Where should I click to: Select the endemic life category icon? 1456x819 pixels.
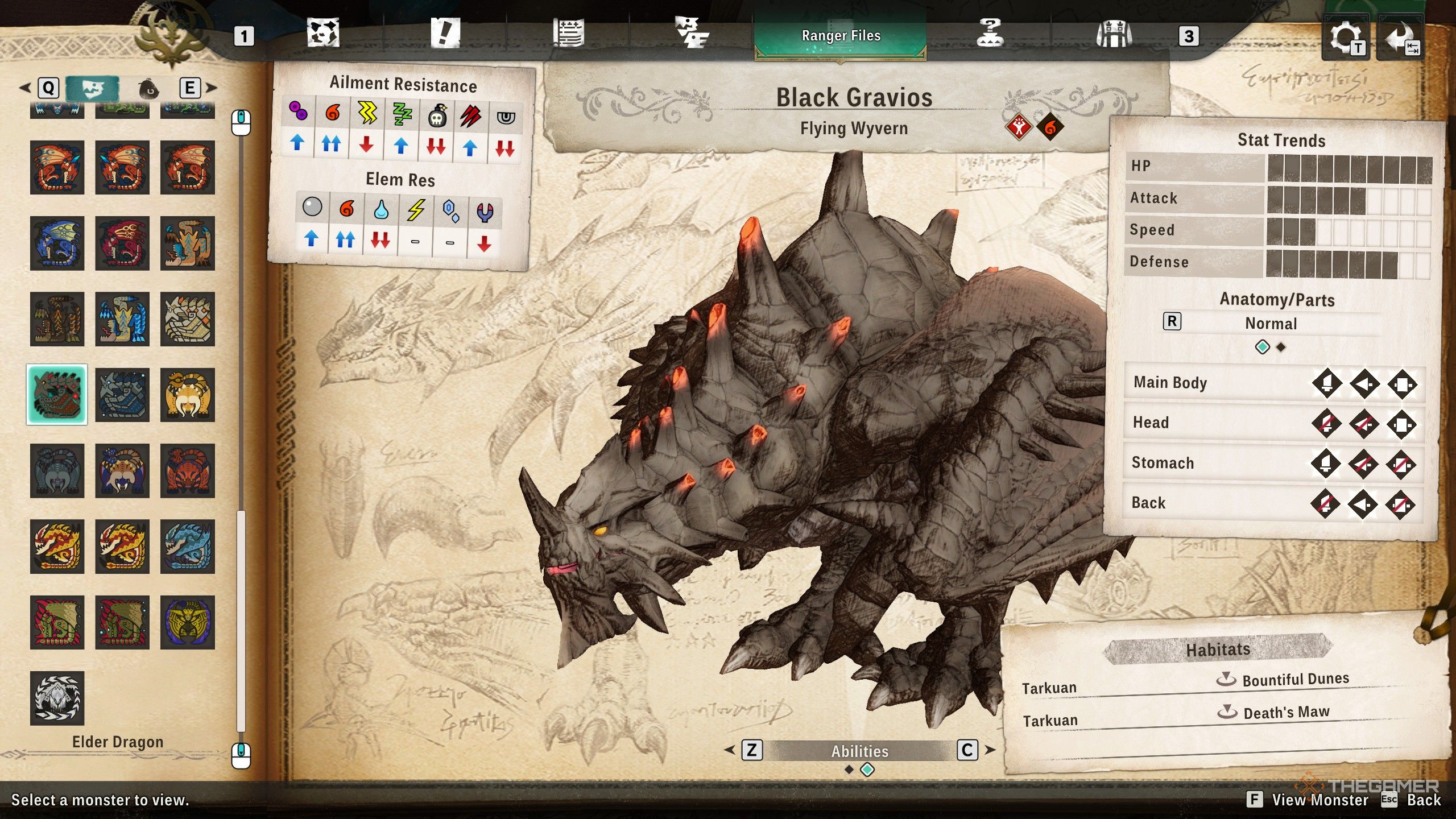(149, 88)
